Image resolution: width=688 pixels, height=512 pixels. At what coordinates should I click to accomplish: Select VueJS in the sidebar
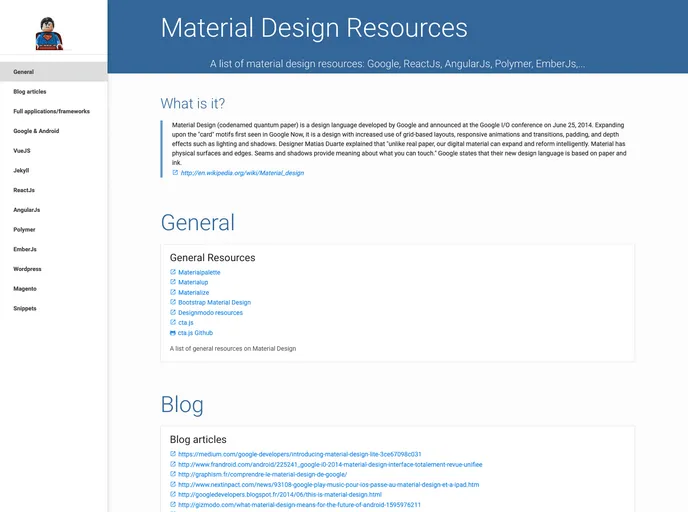(54, 151)
